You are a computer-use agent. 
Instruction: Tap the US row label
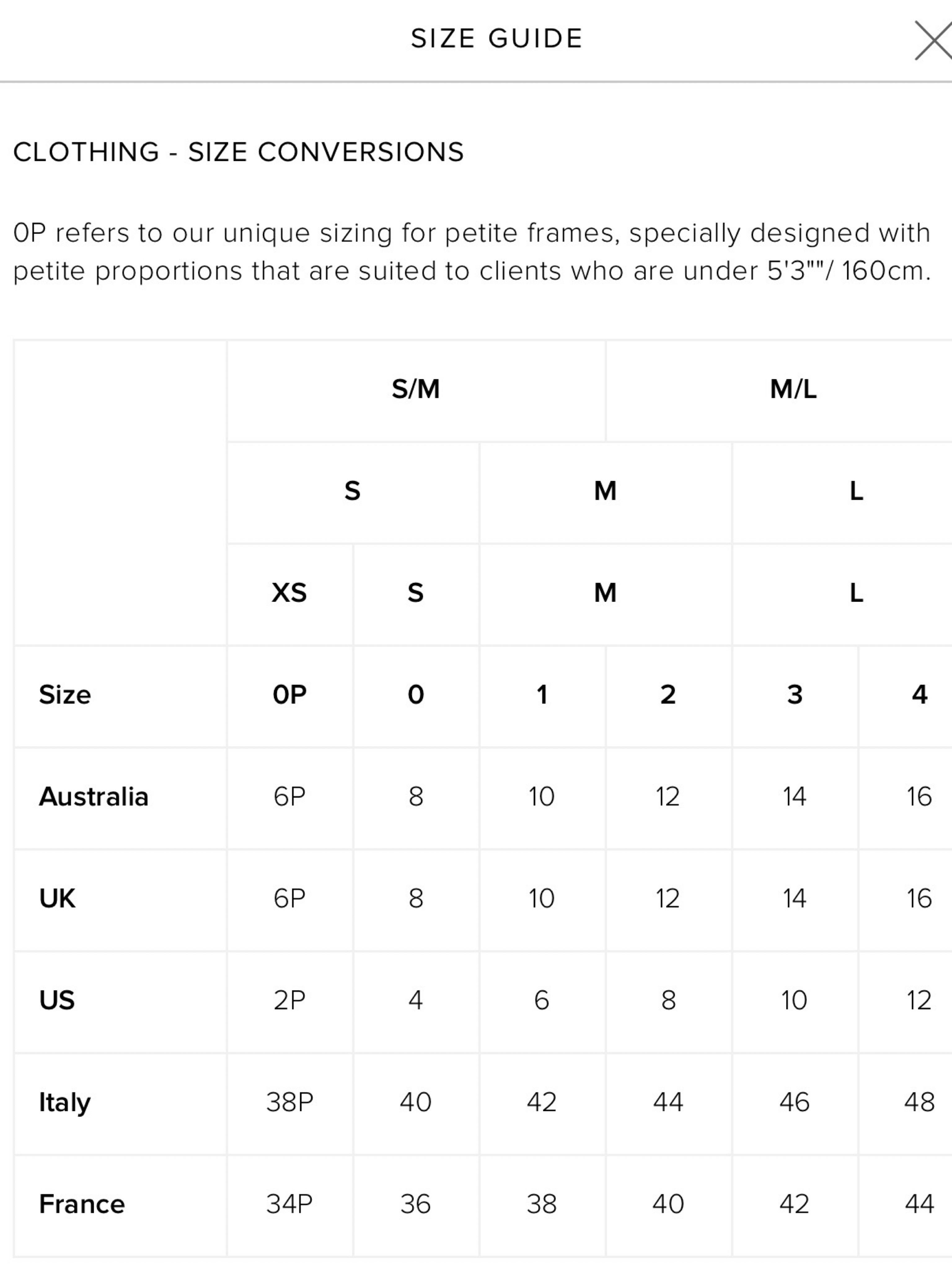[x=57, y=1001]
